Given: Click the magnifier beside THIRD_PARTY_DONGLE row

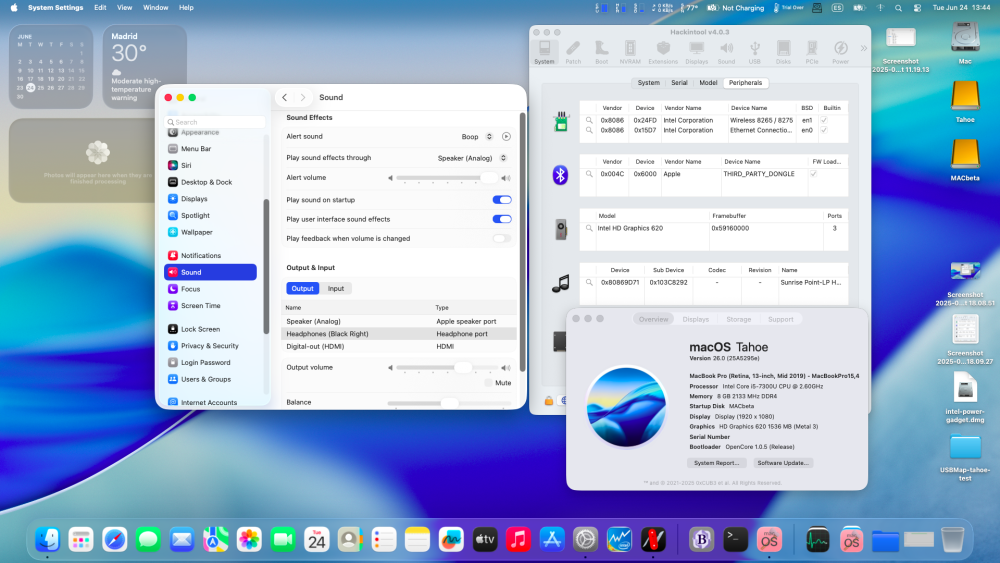Looking at the screenshot, I should (x=589, y=173).
